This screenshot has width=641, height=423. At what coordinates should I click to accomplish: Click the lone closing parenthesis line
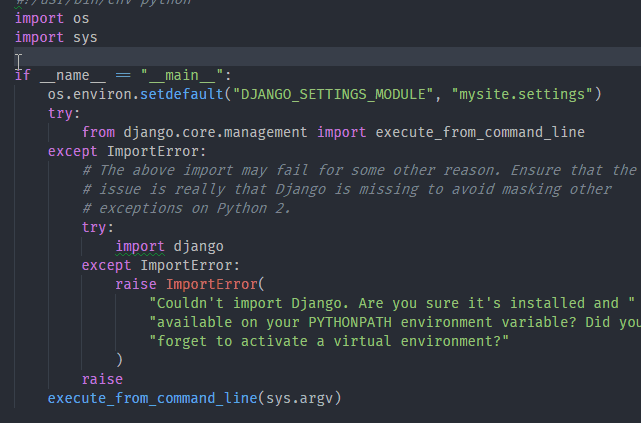tap(119, 360)
